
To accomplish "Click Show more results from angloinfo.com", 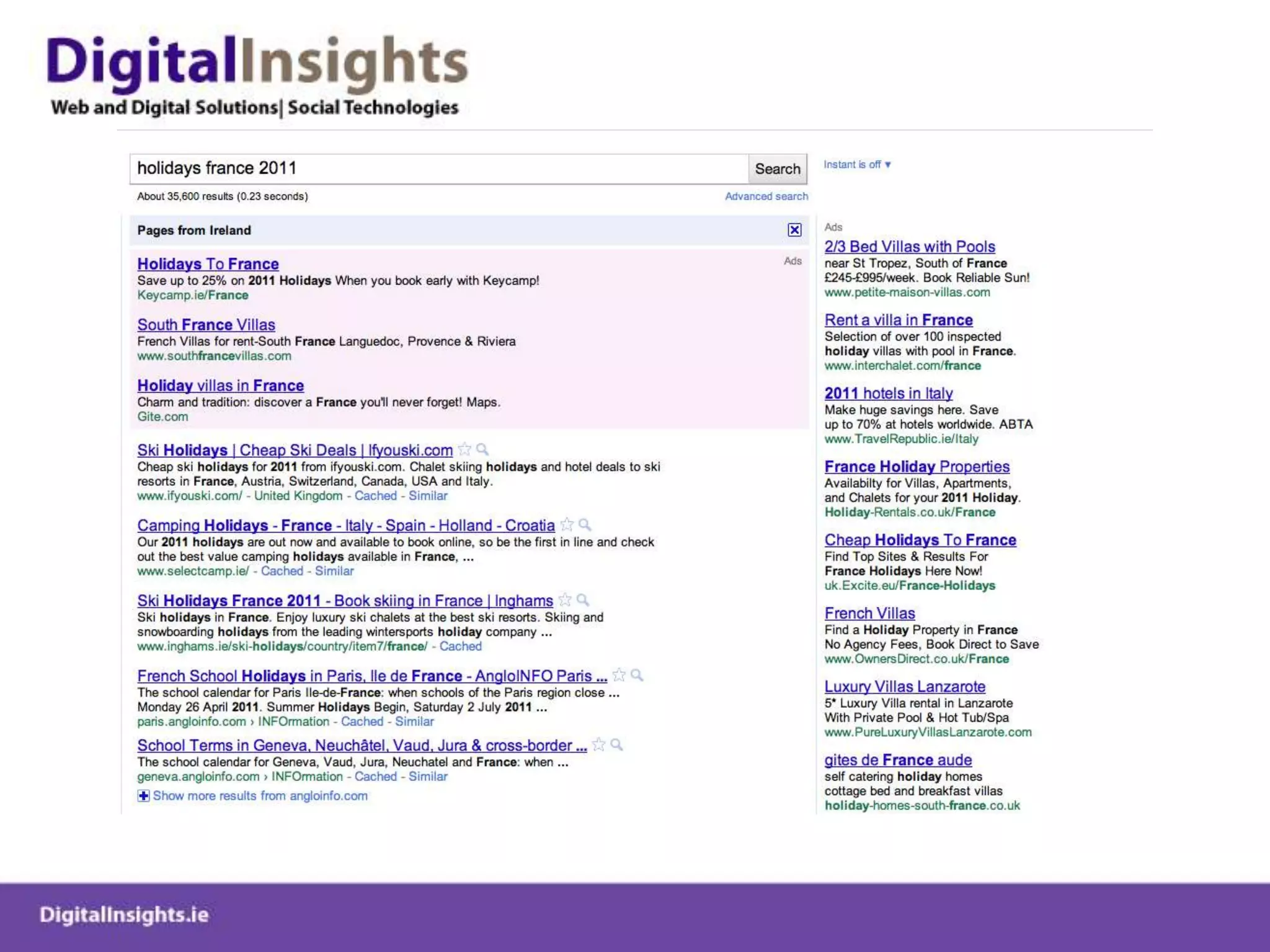I will [x=260, y=796].
